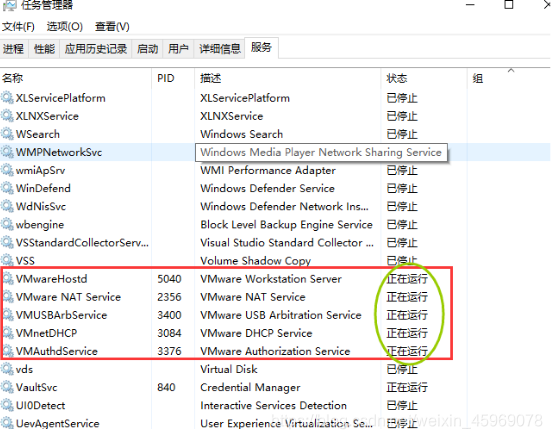Click PID 3376 of VMAuthdService

[x=169, y=351]
